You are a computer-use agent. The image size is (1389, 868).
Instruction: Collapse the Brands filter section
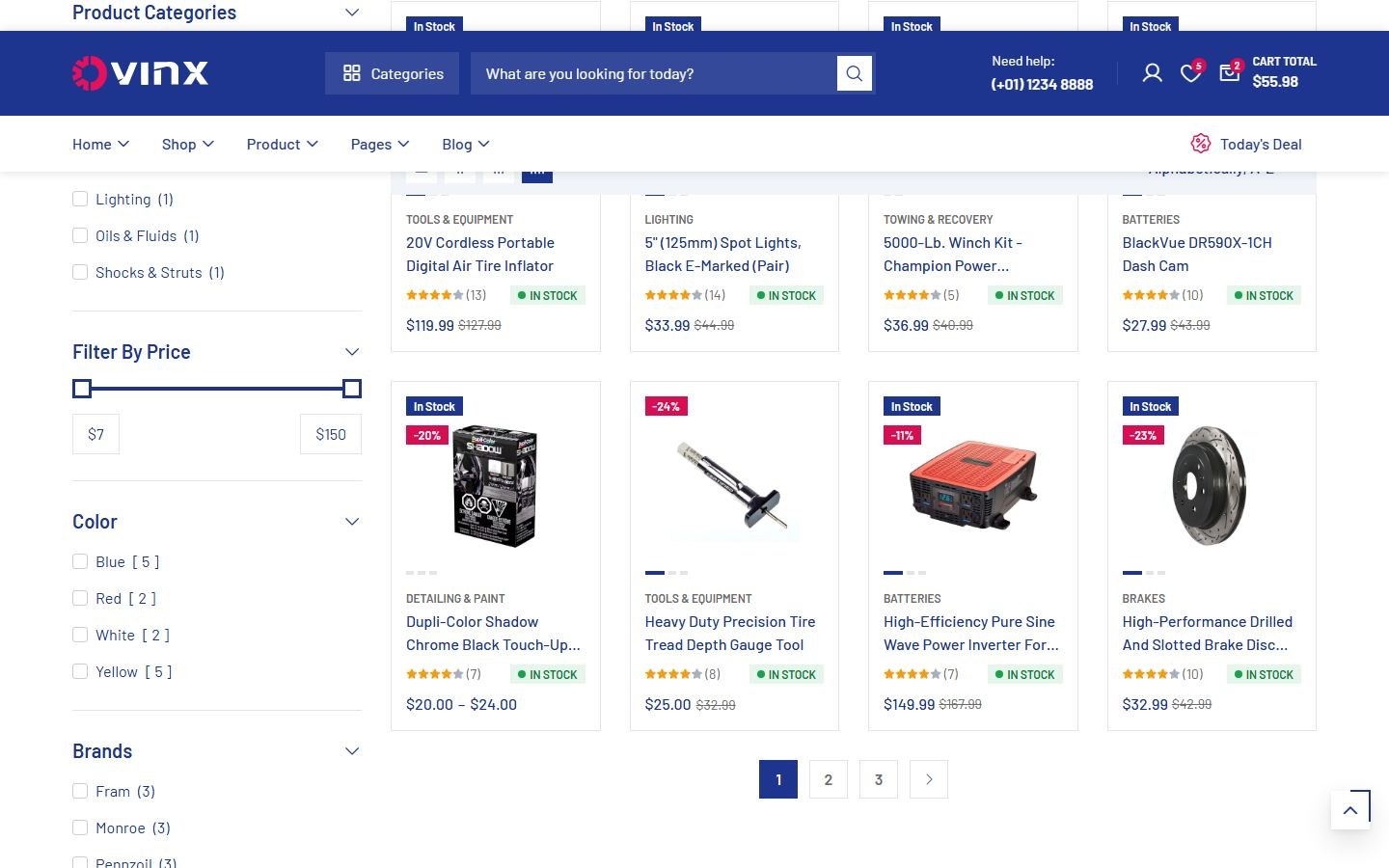[x=352, y=751]
